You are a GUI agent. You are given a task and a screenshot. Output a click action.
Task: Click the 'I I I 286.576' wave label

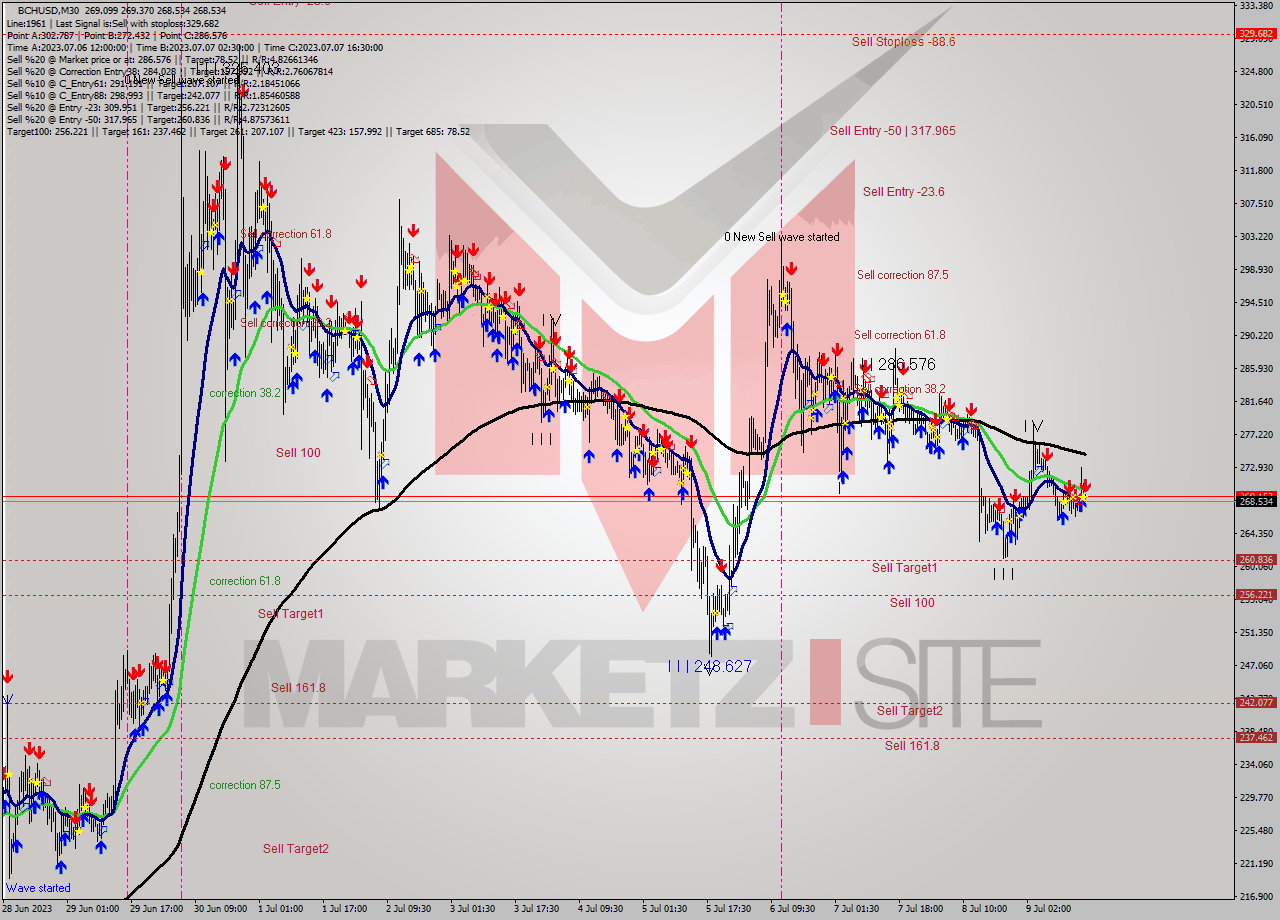click(897, 365)
